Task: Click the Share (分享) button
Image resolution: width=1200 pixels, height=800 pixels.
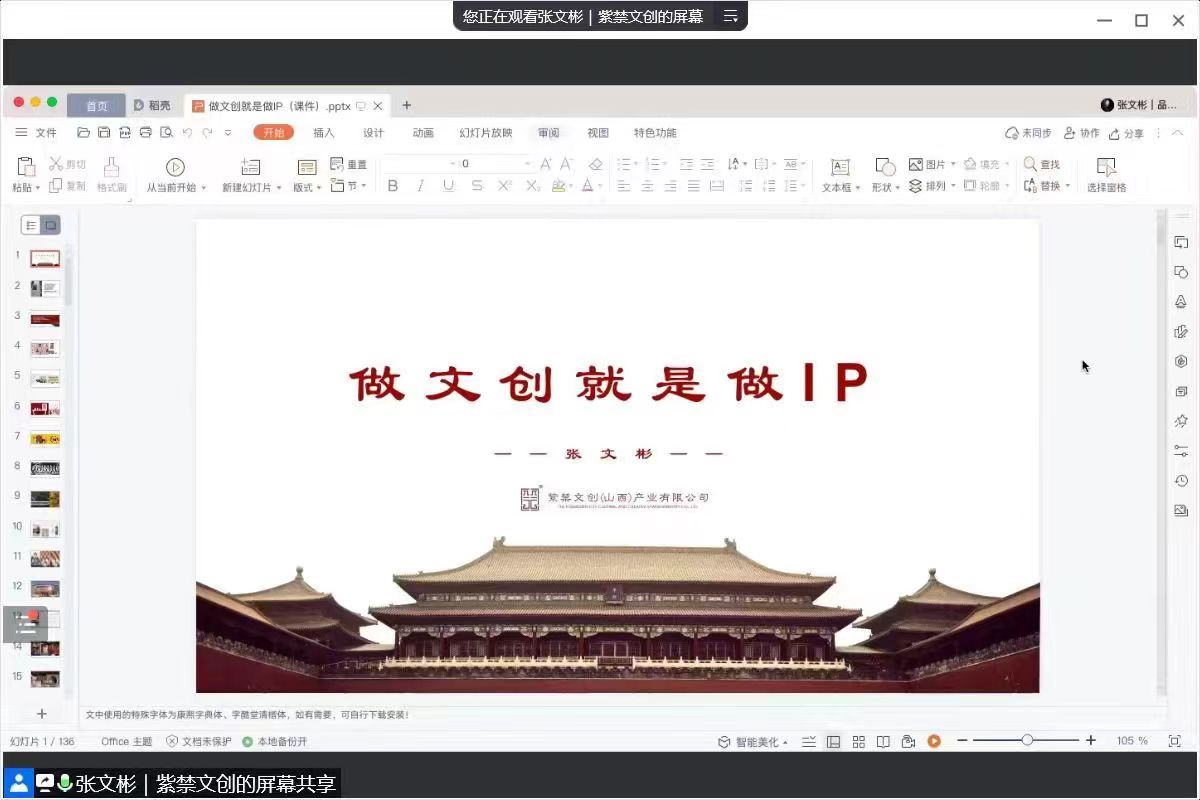Action: point(1126,133)
